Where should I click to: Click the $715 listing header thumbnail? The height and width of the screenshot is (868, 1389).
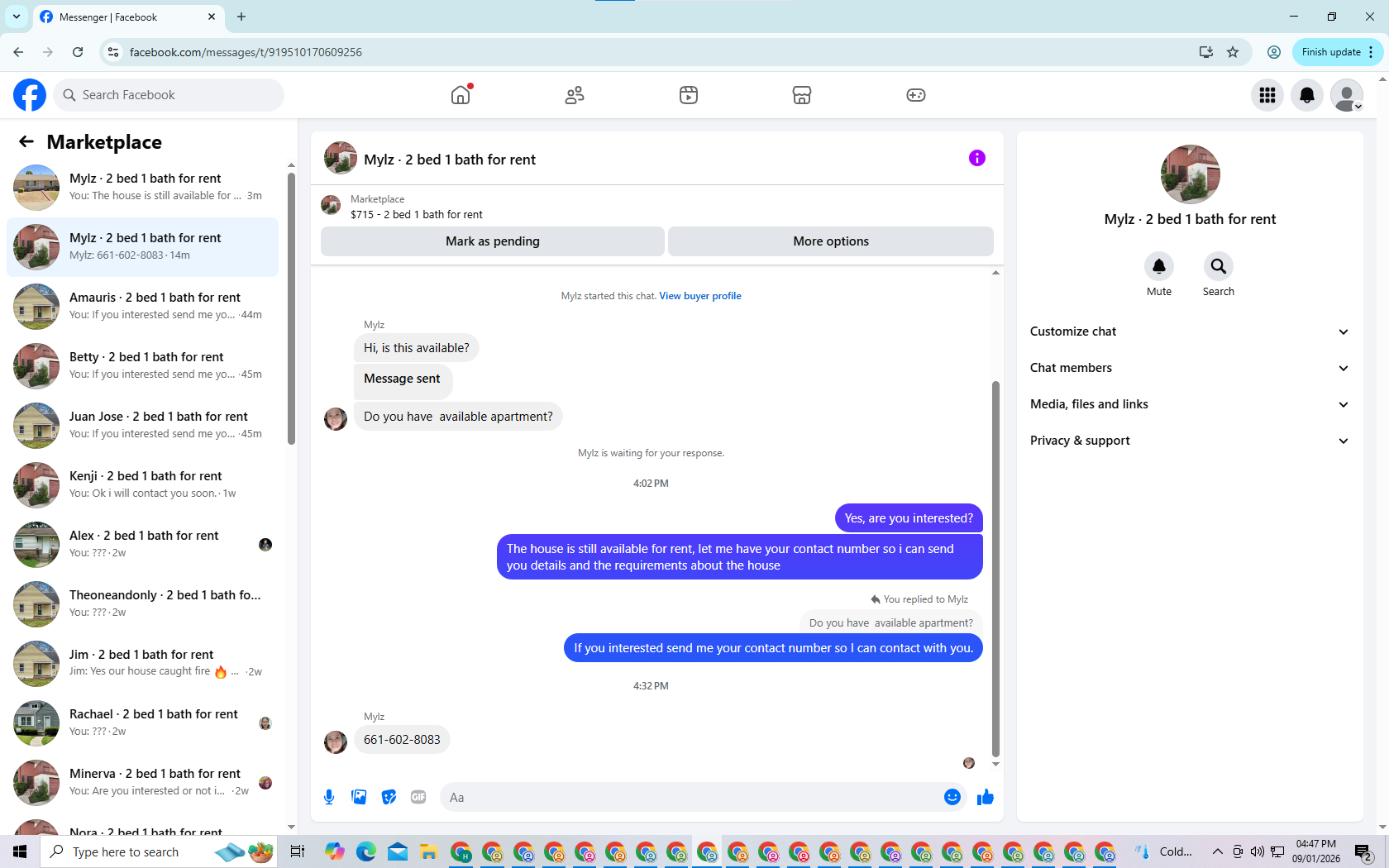coord(331,205)
